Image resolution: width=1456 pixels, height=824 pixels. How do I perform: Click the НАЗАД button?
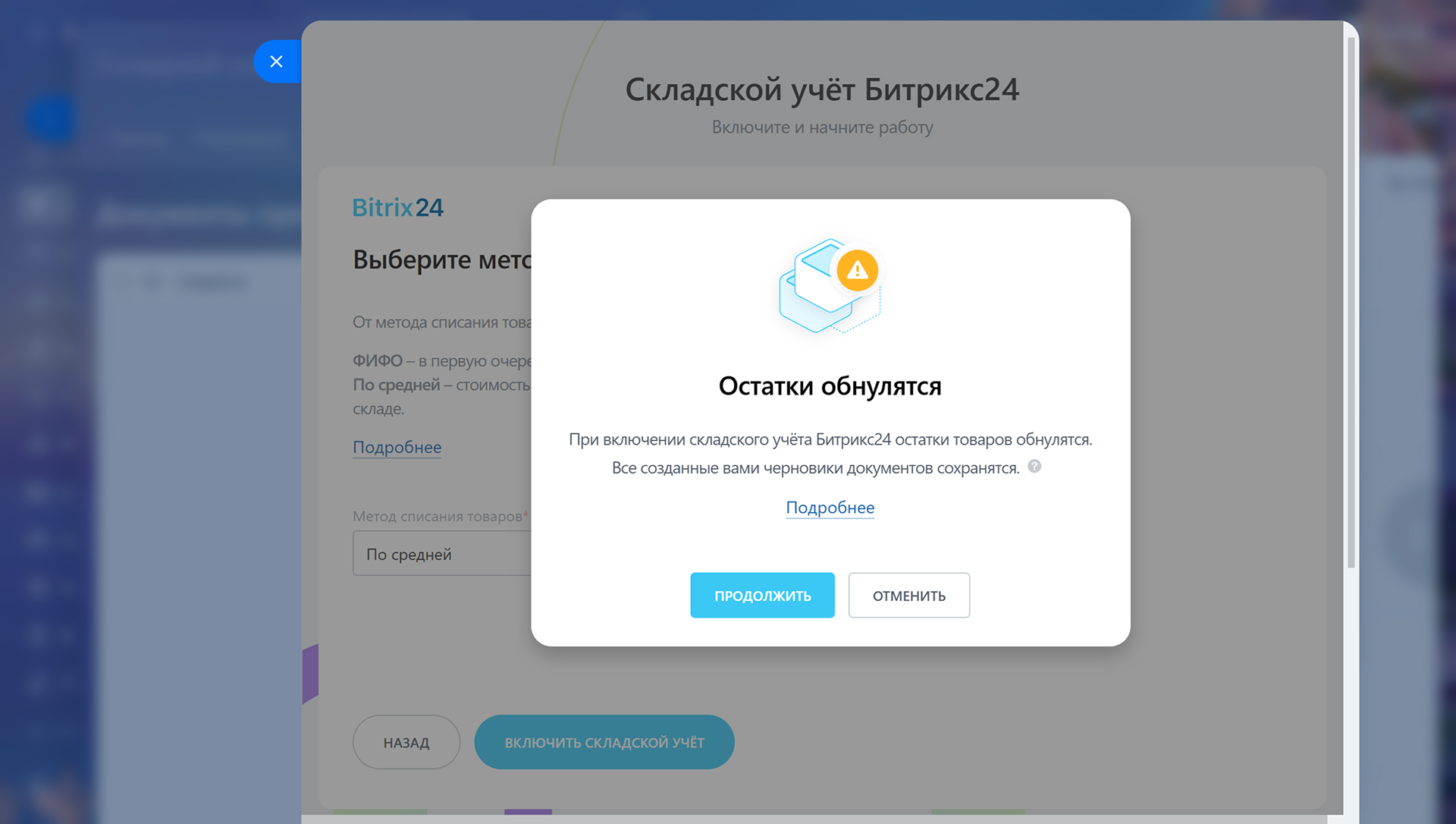click(x=406, y=742)
